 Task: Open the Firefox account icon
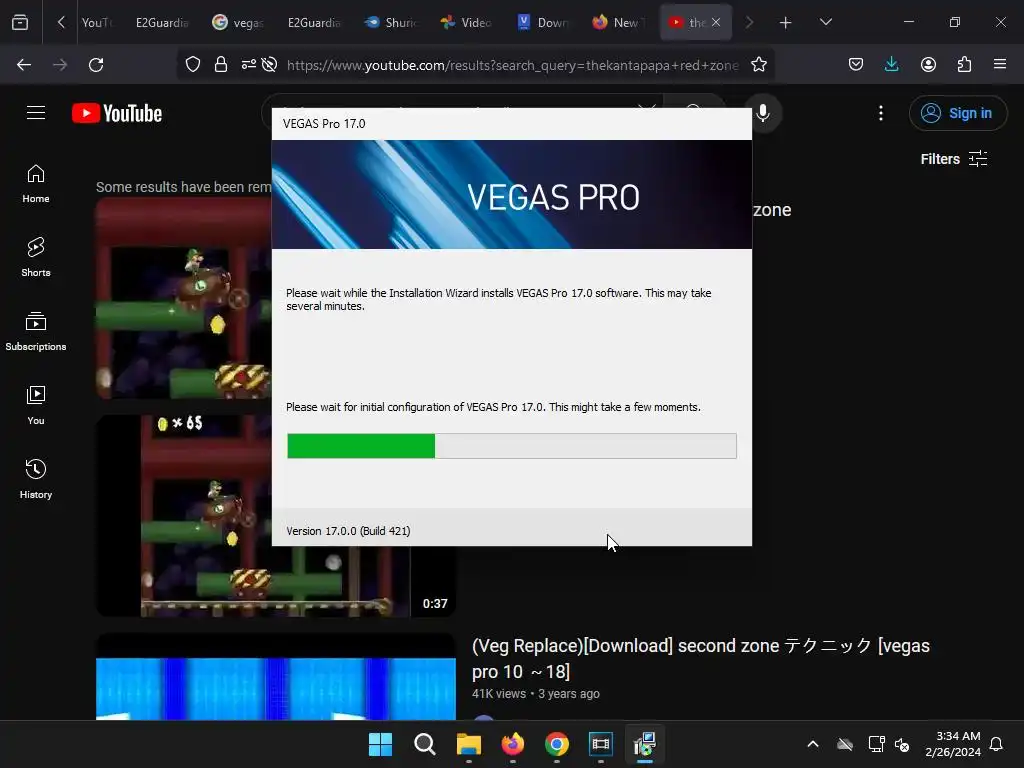928,64
